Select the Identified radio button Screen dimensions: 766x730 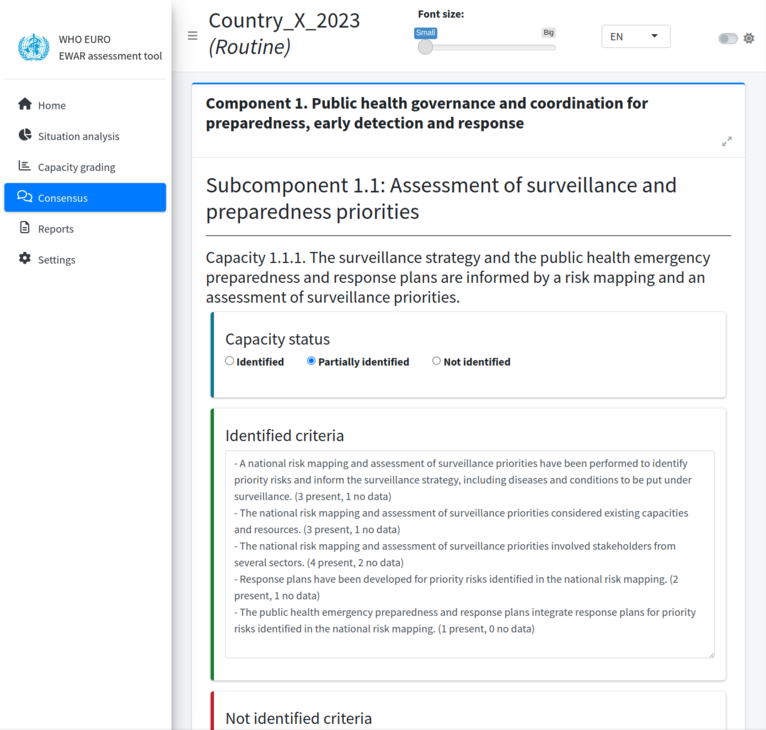(230, 361)
